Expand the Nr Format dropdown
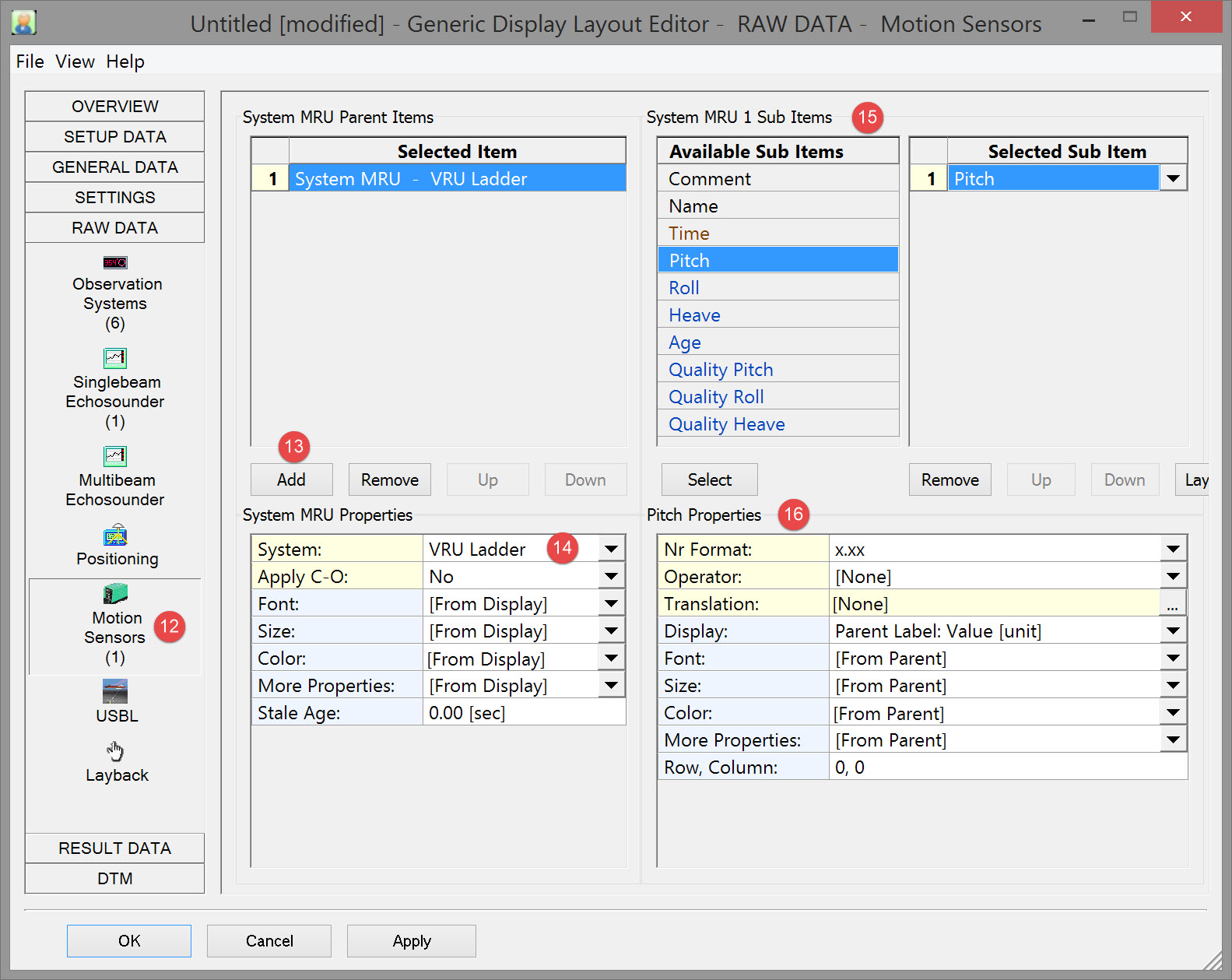This screenshot has width=1232, height=980. pos(1173,550)
